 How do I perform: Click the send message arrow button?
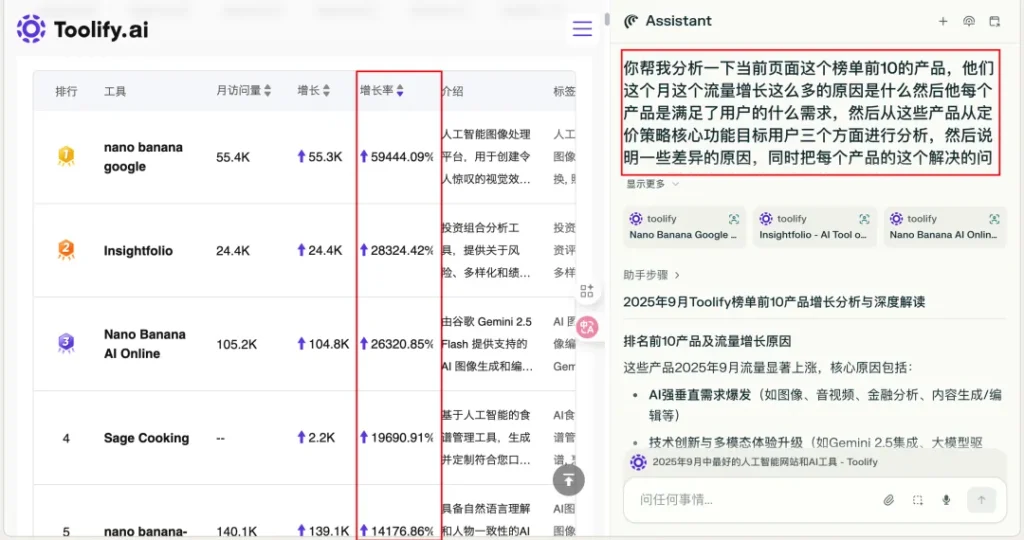click(981, 500)
